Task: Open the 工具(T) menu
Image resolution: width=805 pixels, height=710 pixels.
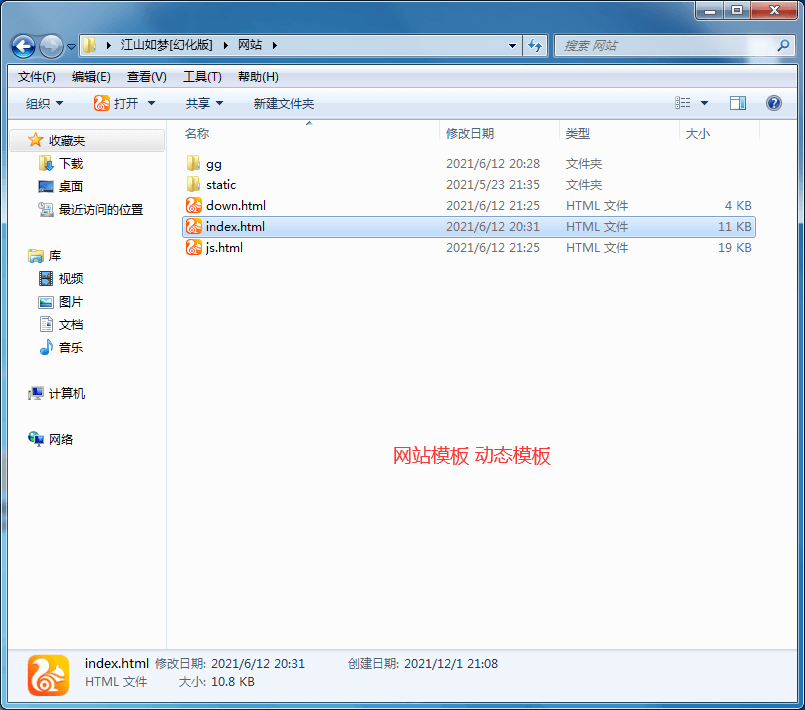Action: [202, 77]
